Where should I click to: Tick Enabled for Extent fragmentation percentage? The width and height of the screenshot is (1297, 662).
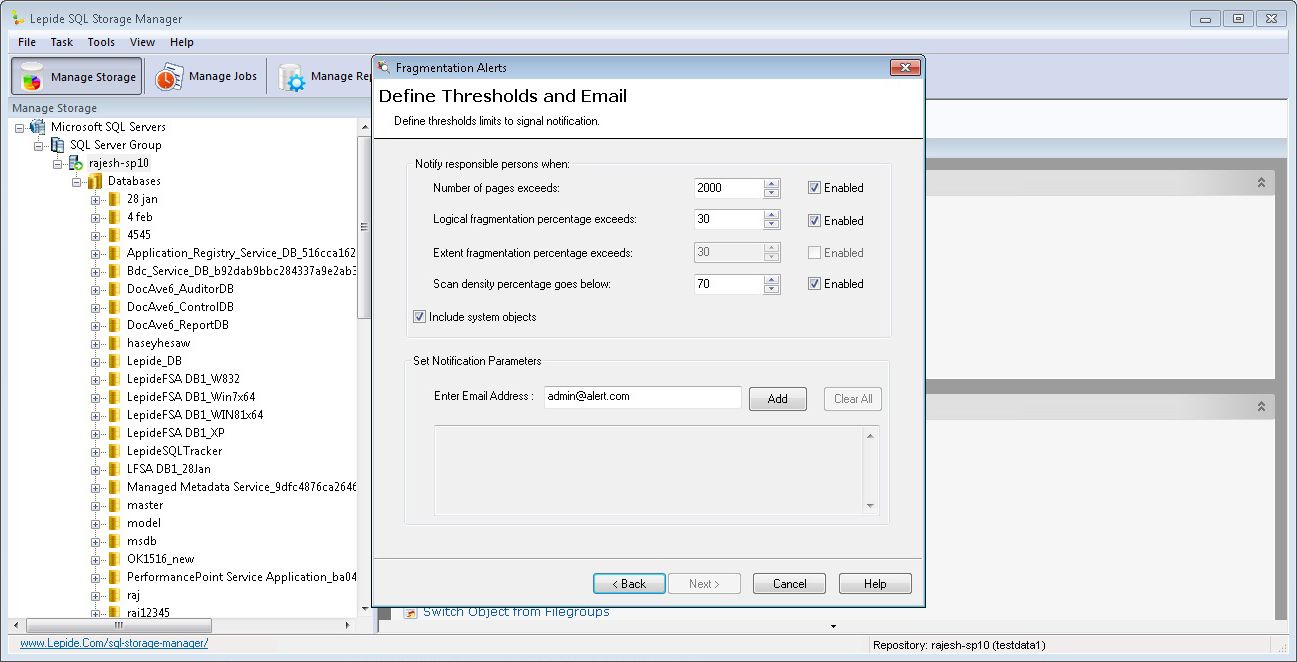(815, 253)
